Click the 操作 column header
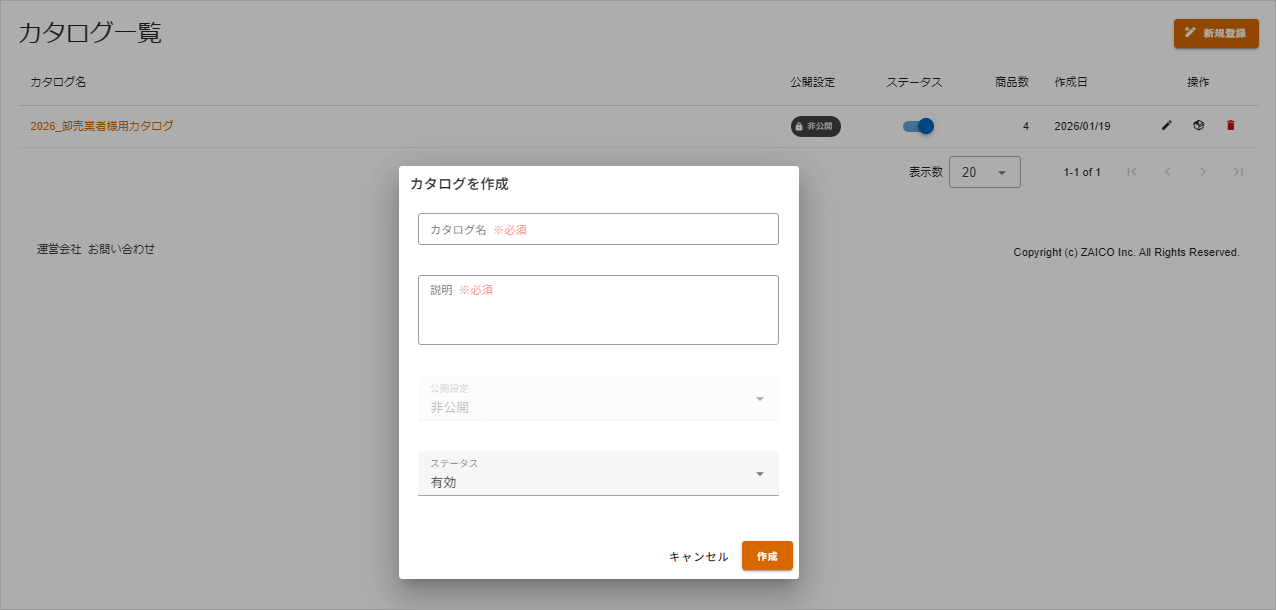Viewport: 1276px width, 610px height. [1198, 82]
